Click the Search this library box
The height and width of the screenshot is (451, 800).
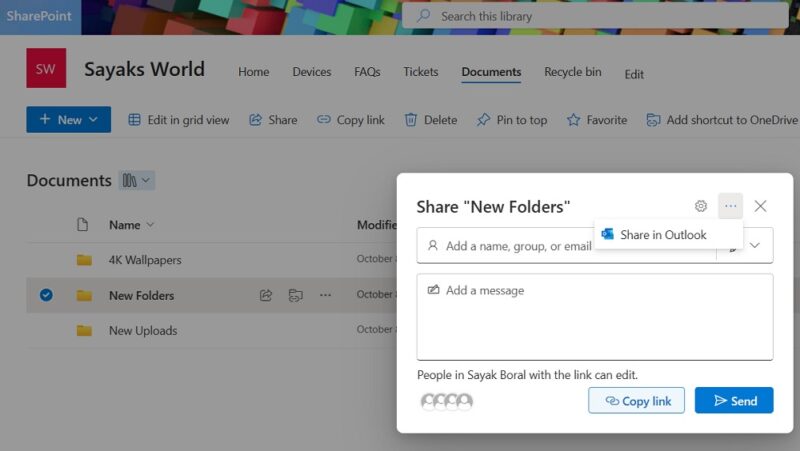tap(595, 16)
